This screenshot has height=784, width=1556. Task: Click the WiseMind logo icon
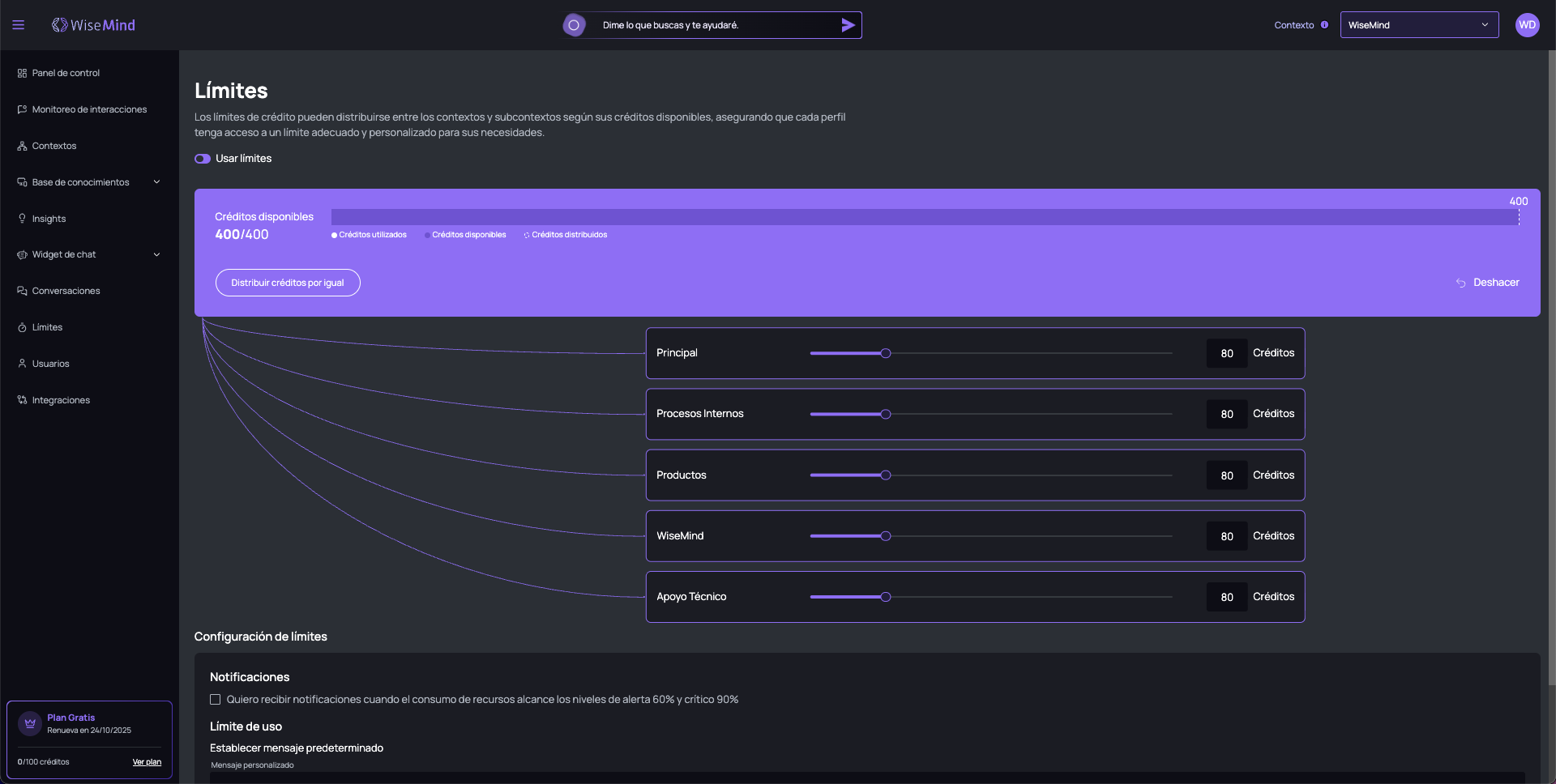(59, 25)
